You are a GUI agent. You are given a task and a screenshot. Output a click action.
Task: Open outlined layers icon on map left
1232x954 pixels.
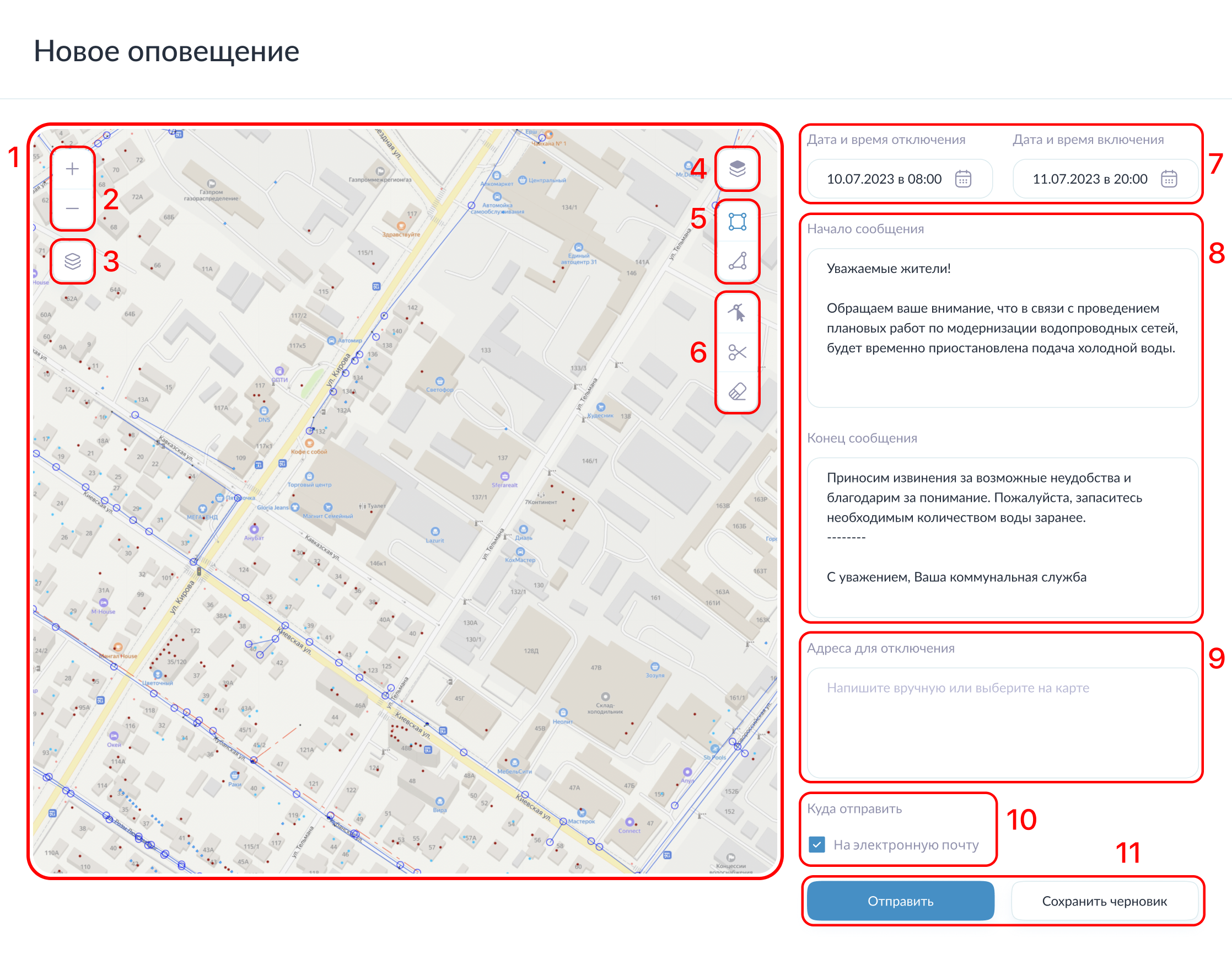[72, 261]
